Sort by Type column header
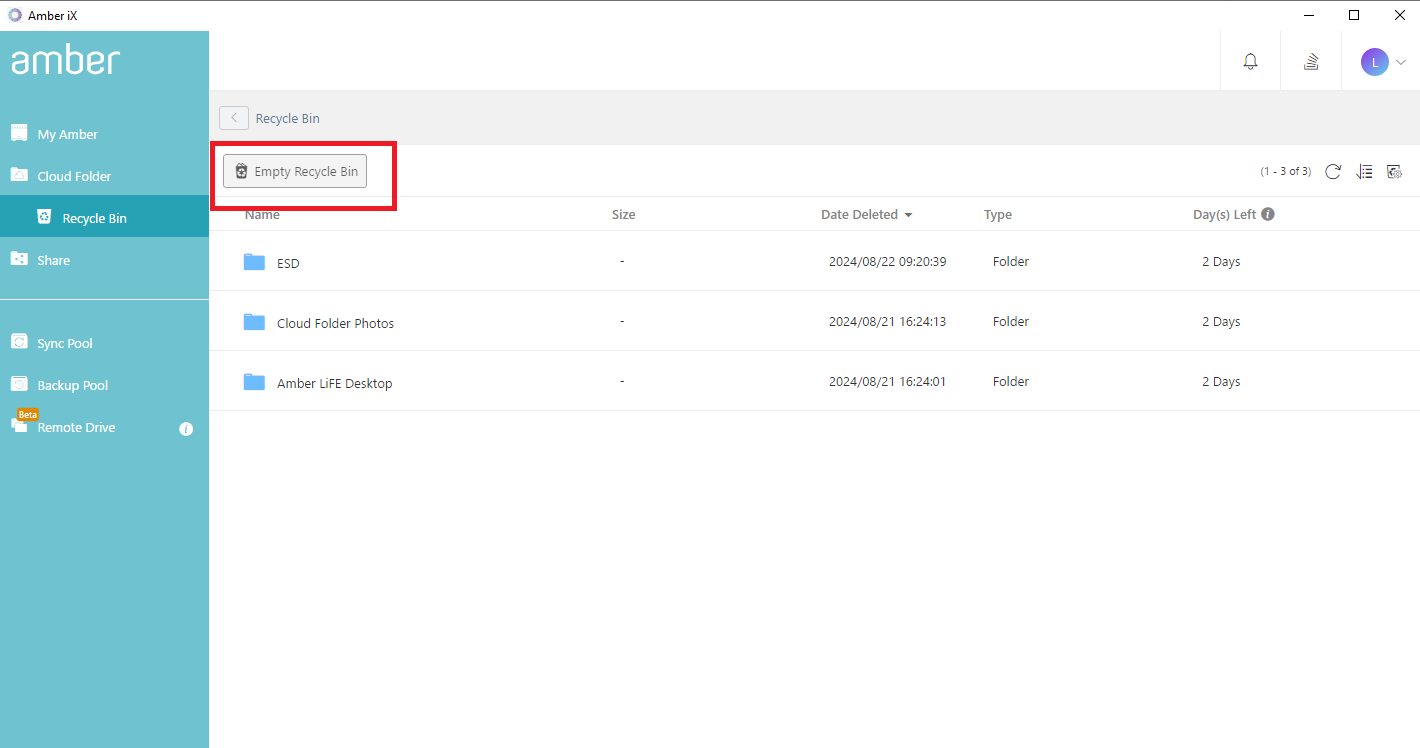The height and width of the screenshot is (748, 1420). pyautogui.click(x=998, y=215)
